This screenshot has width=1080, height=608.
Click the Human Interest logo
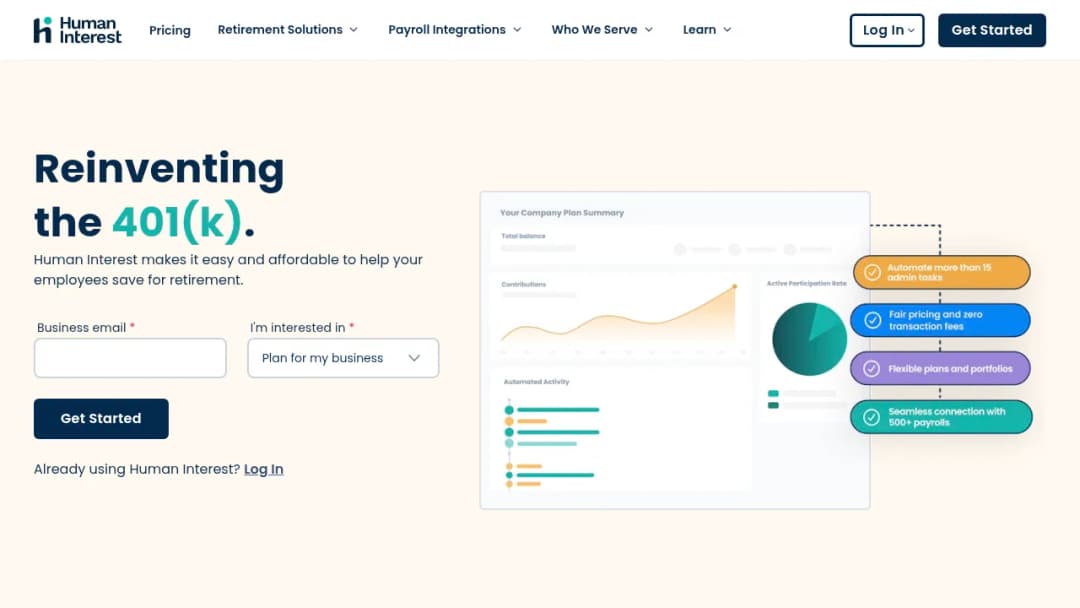click(x=77, y=30)
